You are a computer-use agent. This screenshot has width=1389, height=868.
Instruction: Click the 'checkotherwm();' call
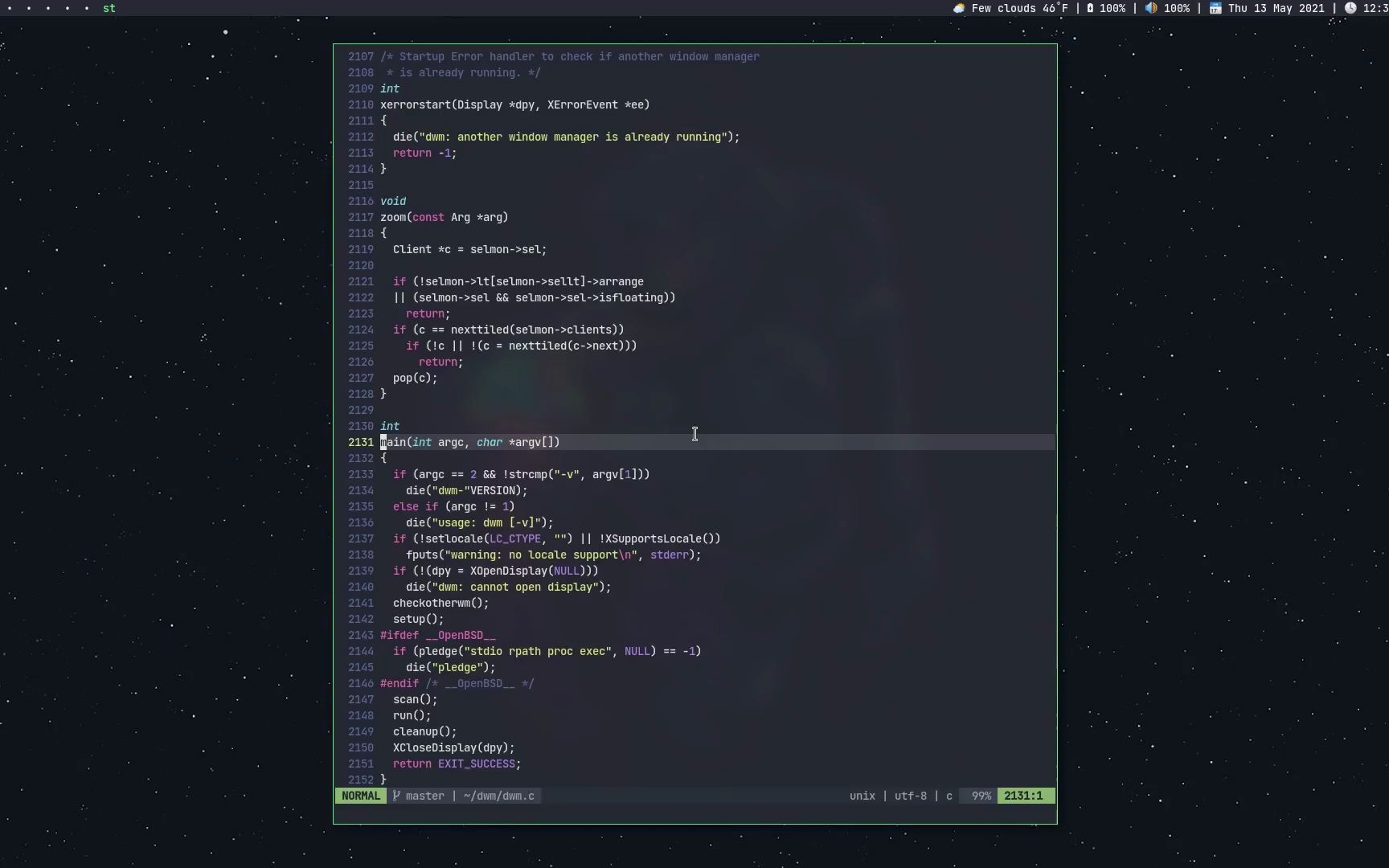pos(441,603)
